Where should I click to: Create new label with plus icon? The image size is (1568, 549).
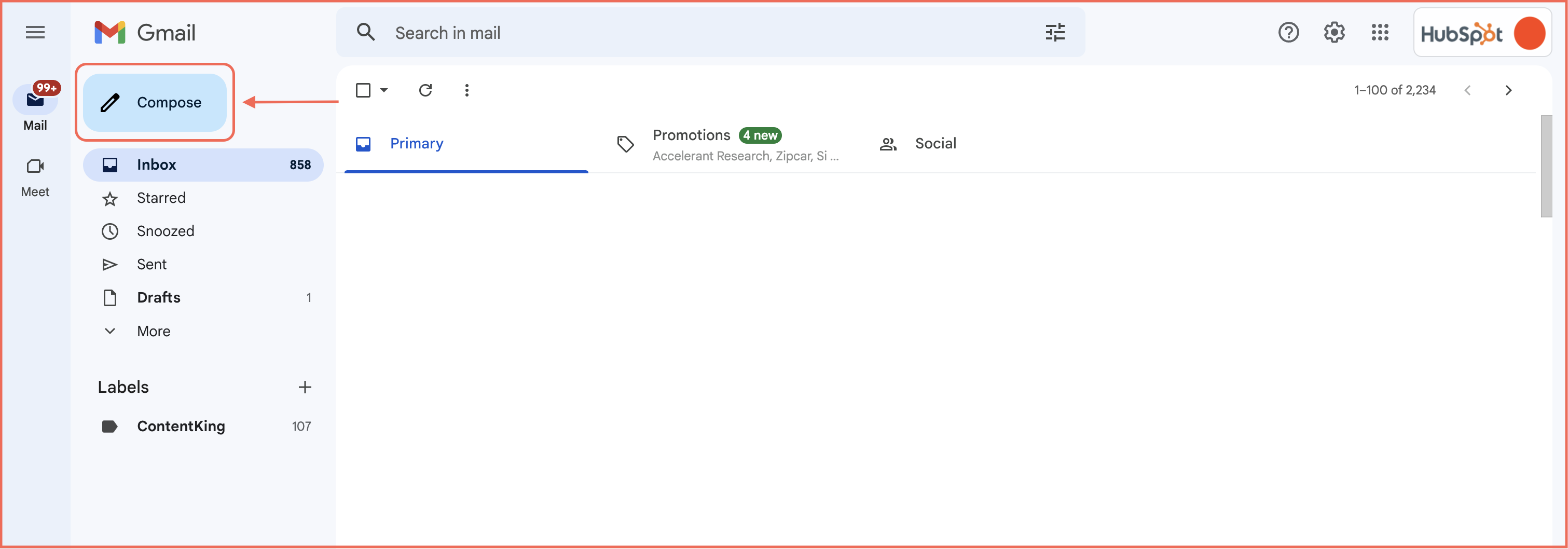(x=305, y=387)
